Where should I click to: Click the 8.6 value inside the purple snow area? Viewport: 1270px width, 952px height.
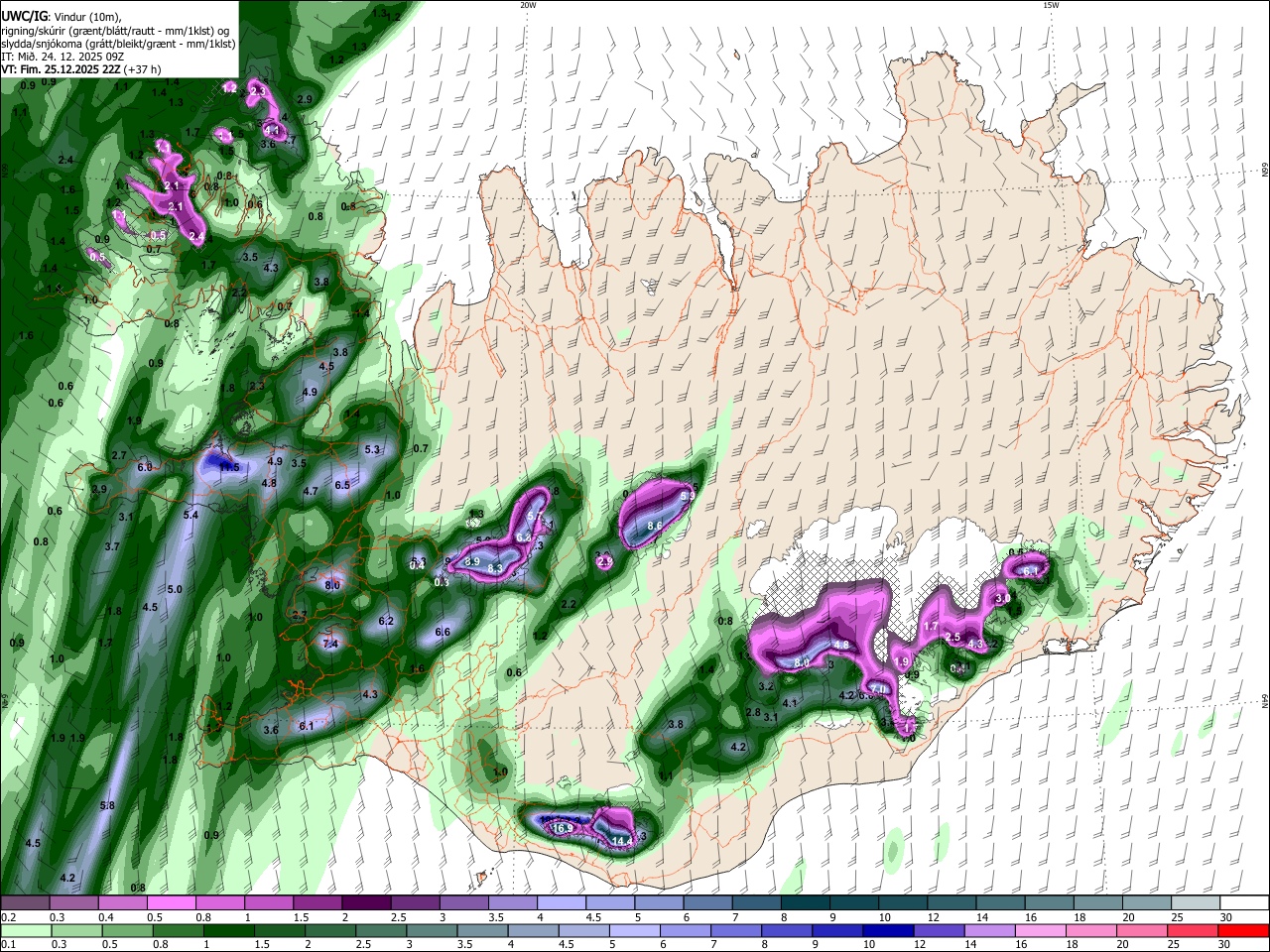pos(655,526)
